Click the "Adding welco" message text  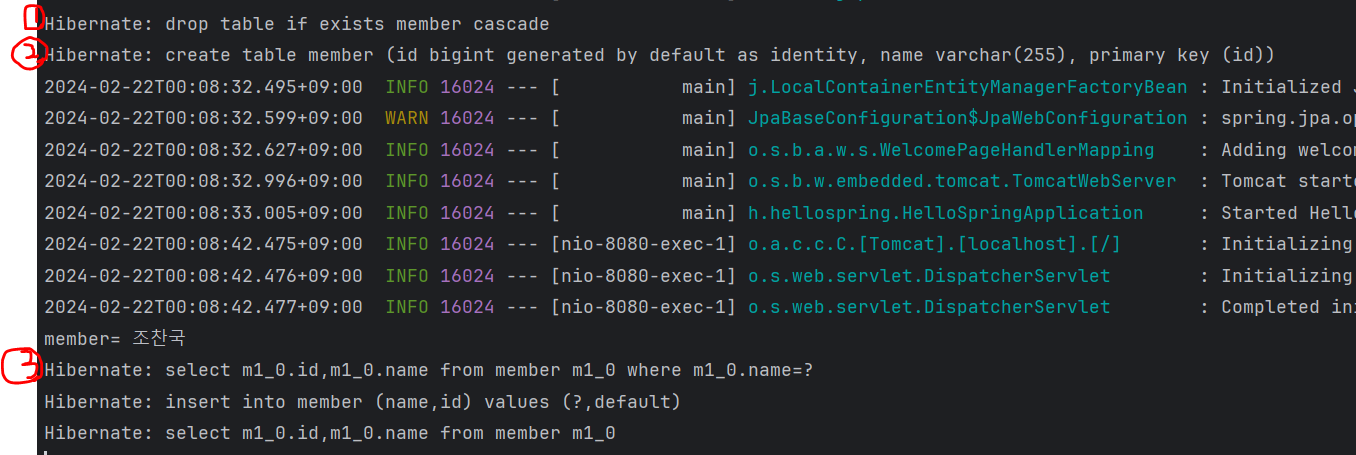(x=1288, y=150)
